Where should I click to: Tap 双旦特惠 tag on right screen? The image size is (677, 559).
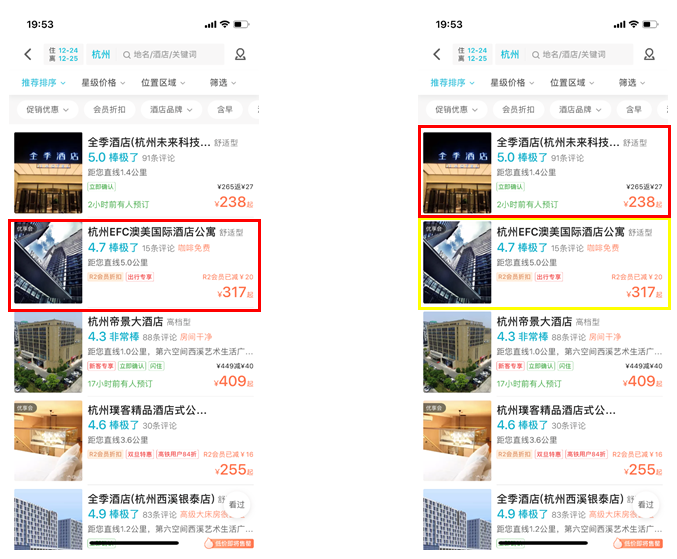tap(549, 454)
